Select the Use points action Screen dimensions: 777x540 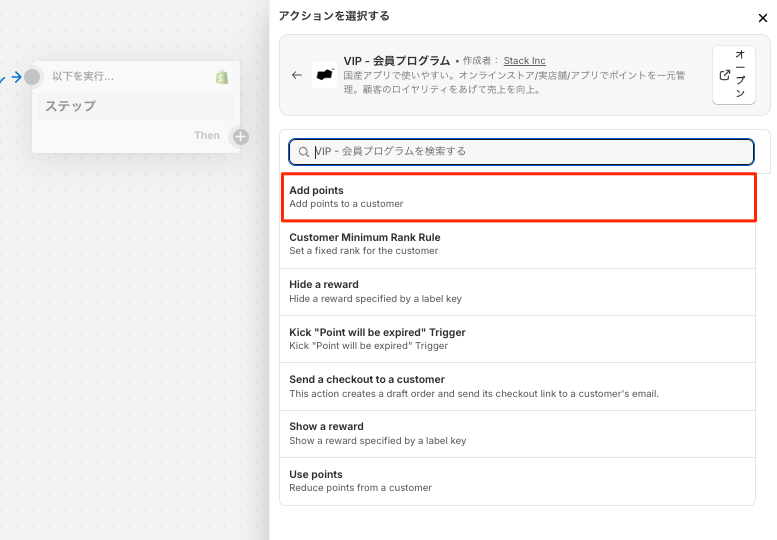coord(517,482)
